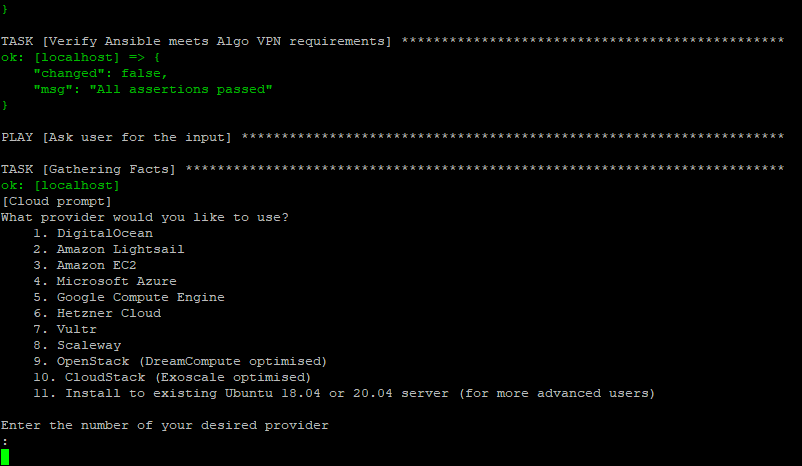
Task: Click the CloudStack Exoscale option
Action: point(172,377)
